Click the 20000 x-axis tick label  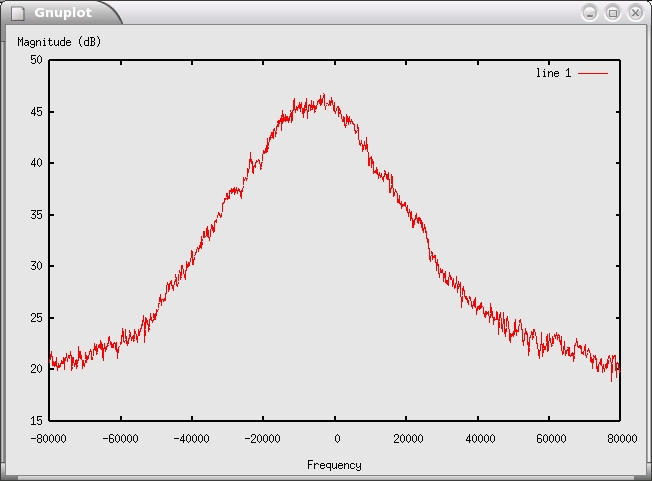407,438
